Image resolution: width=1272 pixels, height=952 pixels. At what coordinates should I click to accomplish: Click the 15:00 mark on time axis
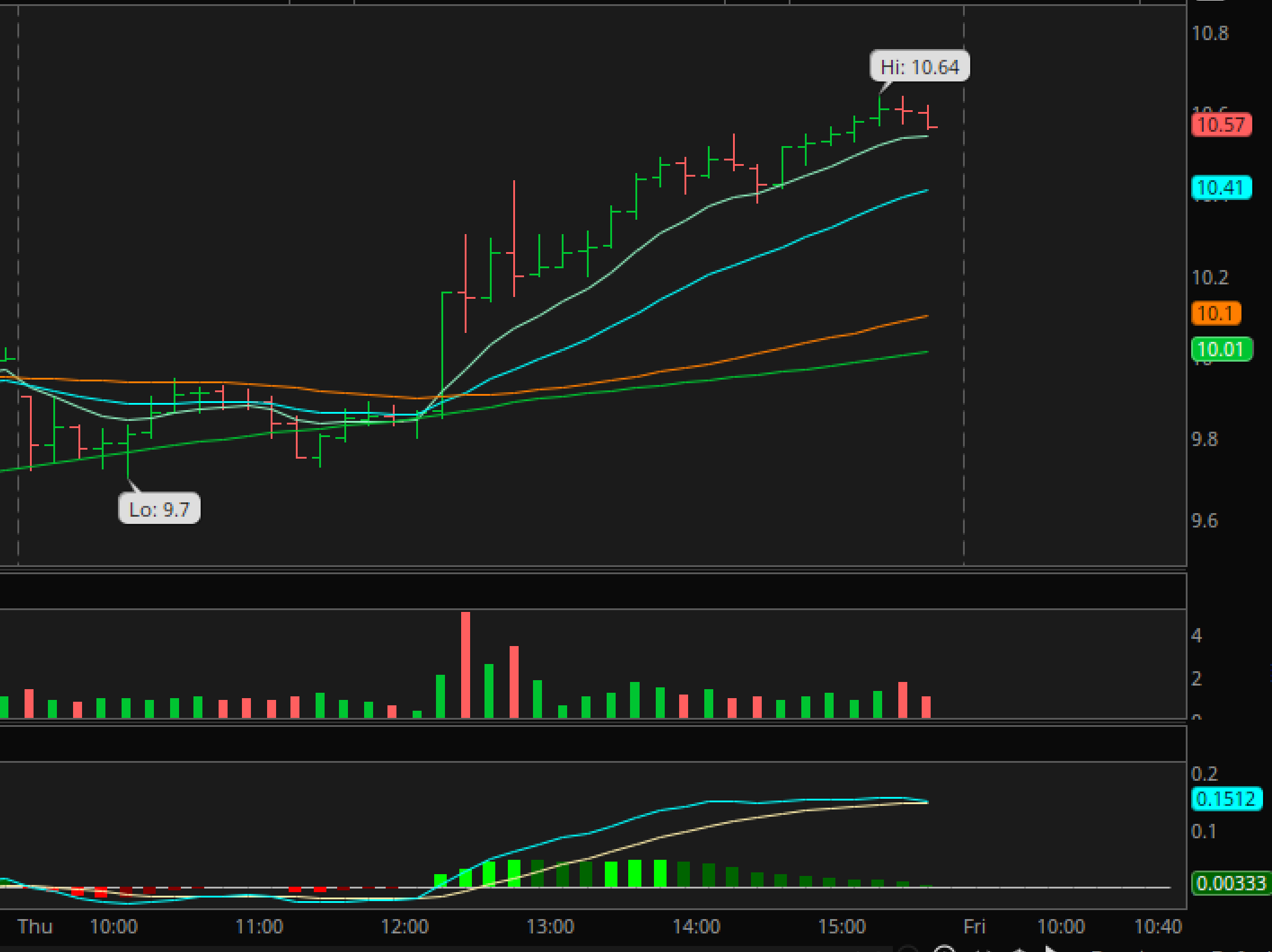pos(841,926)
